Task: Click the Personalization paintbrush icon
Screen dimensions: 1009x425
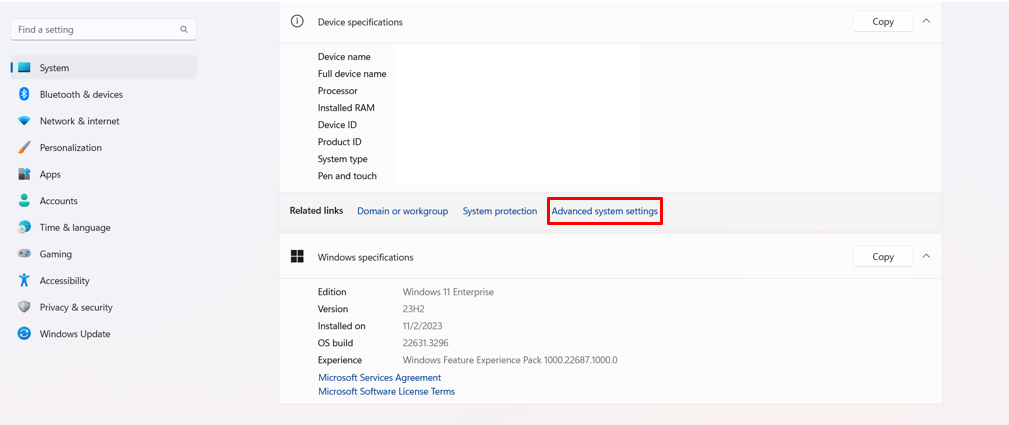Action: click(24, 147)
